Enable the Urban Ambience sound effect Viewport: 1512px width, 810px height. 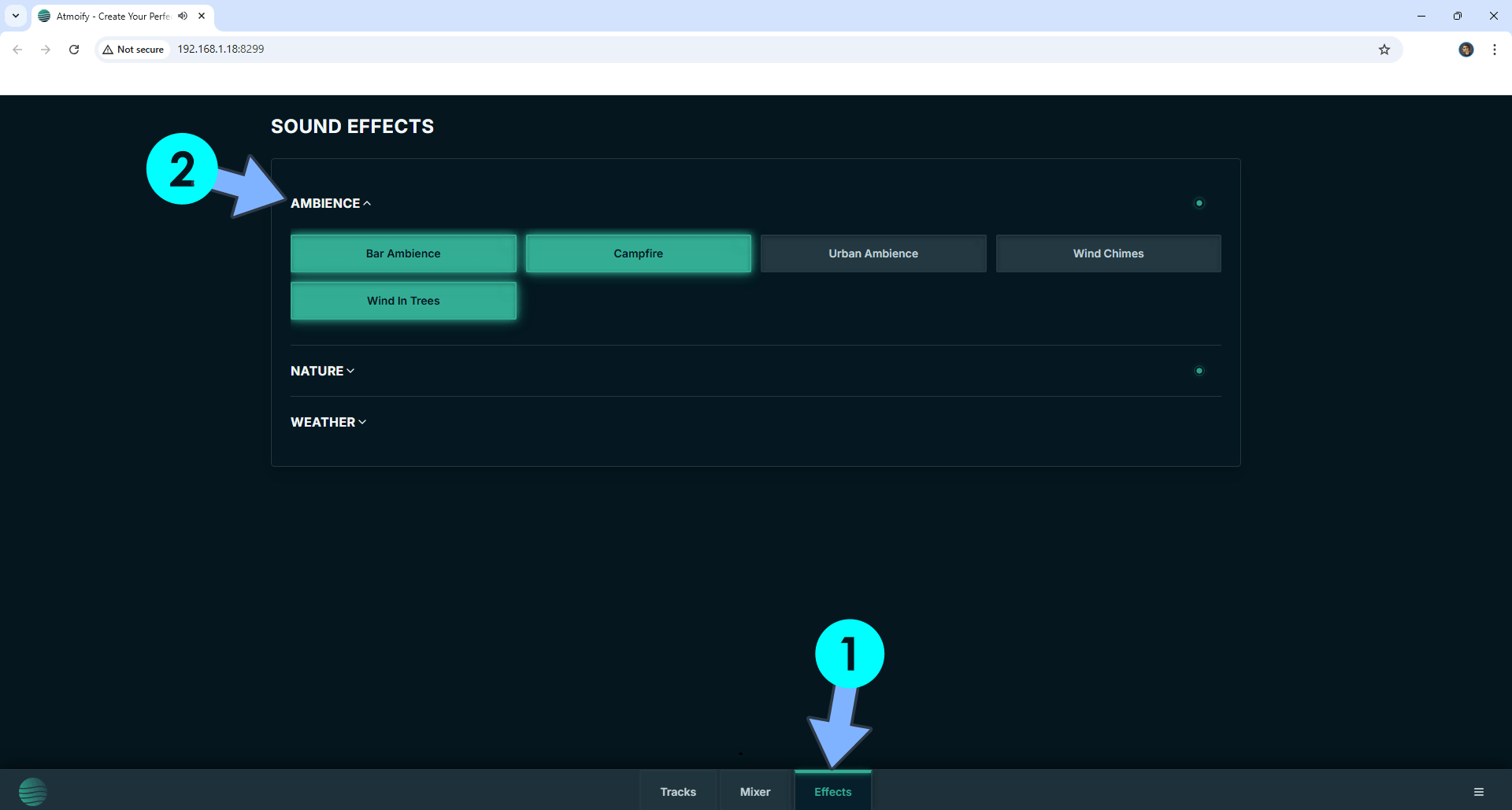click(x=873, y=253)
